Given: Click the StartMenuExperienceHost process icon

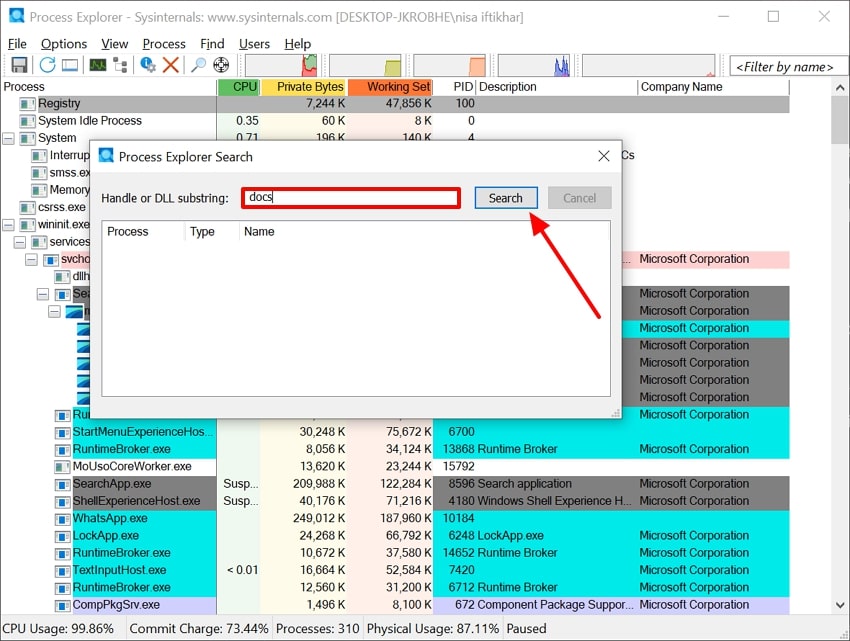Looking at the screenshot, I should pos(62,432).
